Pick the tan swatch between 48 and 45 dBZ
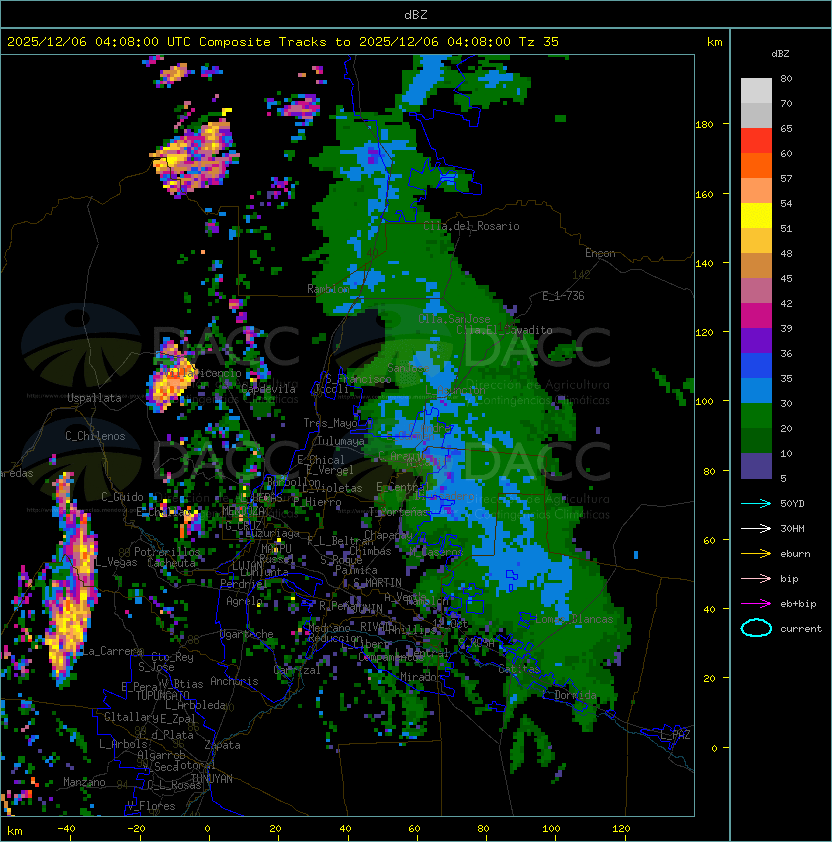 pos(756,266)
